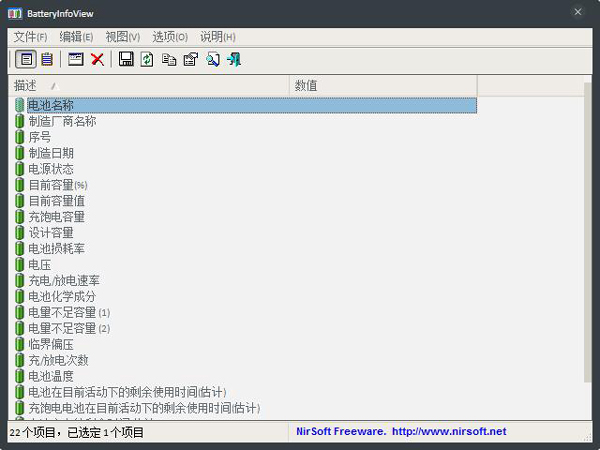The height and width of the screenshot is (450, 600).
Task: Open the 视图(V) menu
Action: point(123,37)
